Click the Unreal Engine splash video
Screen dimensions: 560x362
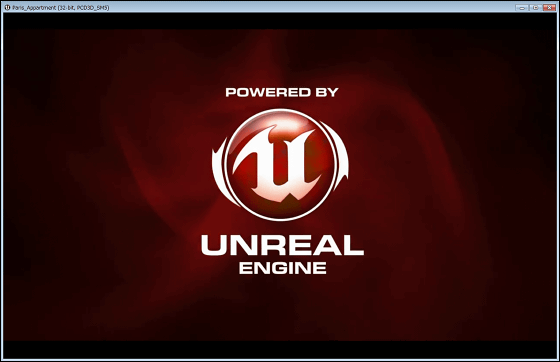280,185
